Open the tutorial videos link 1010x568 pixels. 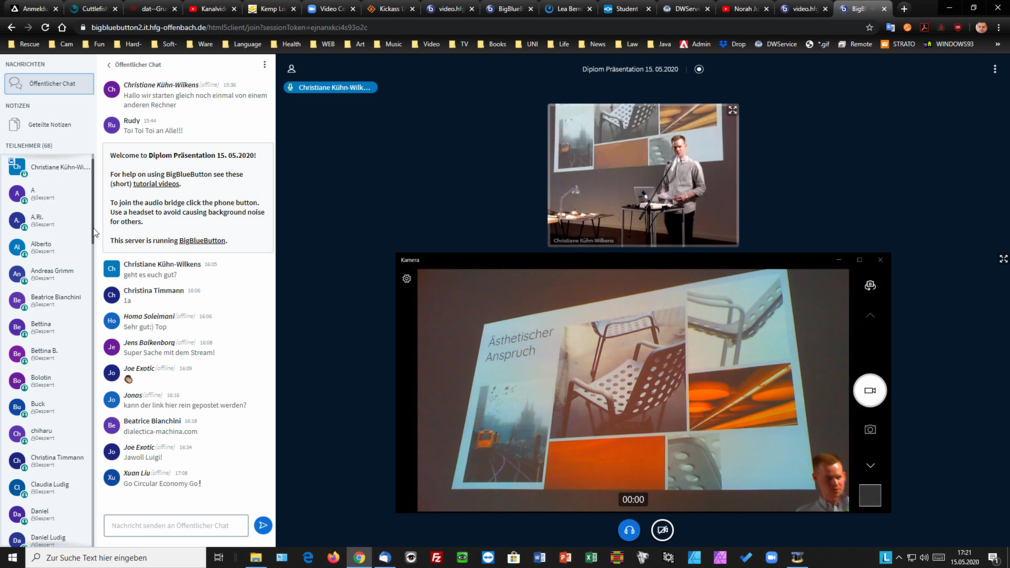point(157,184)
